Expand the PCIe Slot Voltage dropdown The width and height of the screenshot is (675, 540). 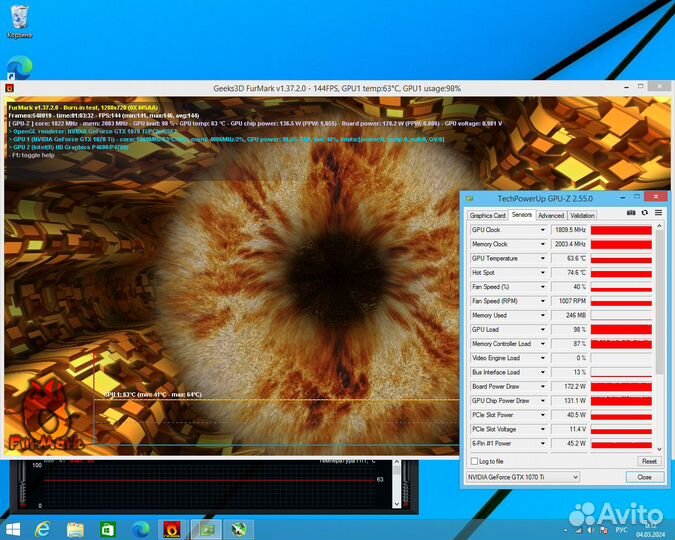(542, 429)
